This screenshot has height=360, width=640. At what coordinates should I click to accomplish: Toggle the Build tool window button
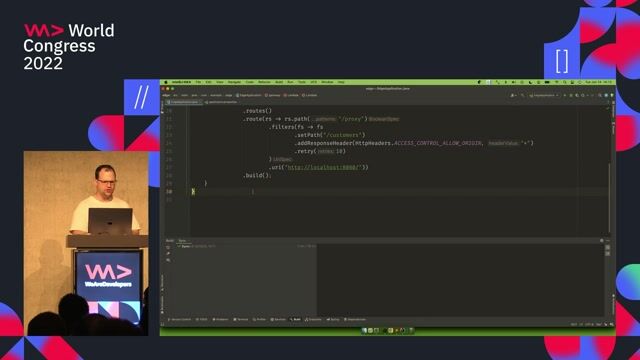pos(296,320)
